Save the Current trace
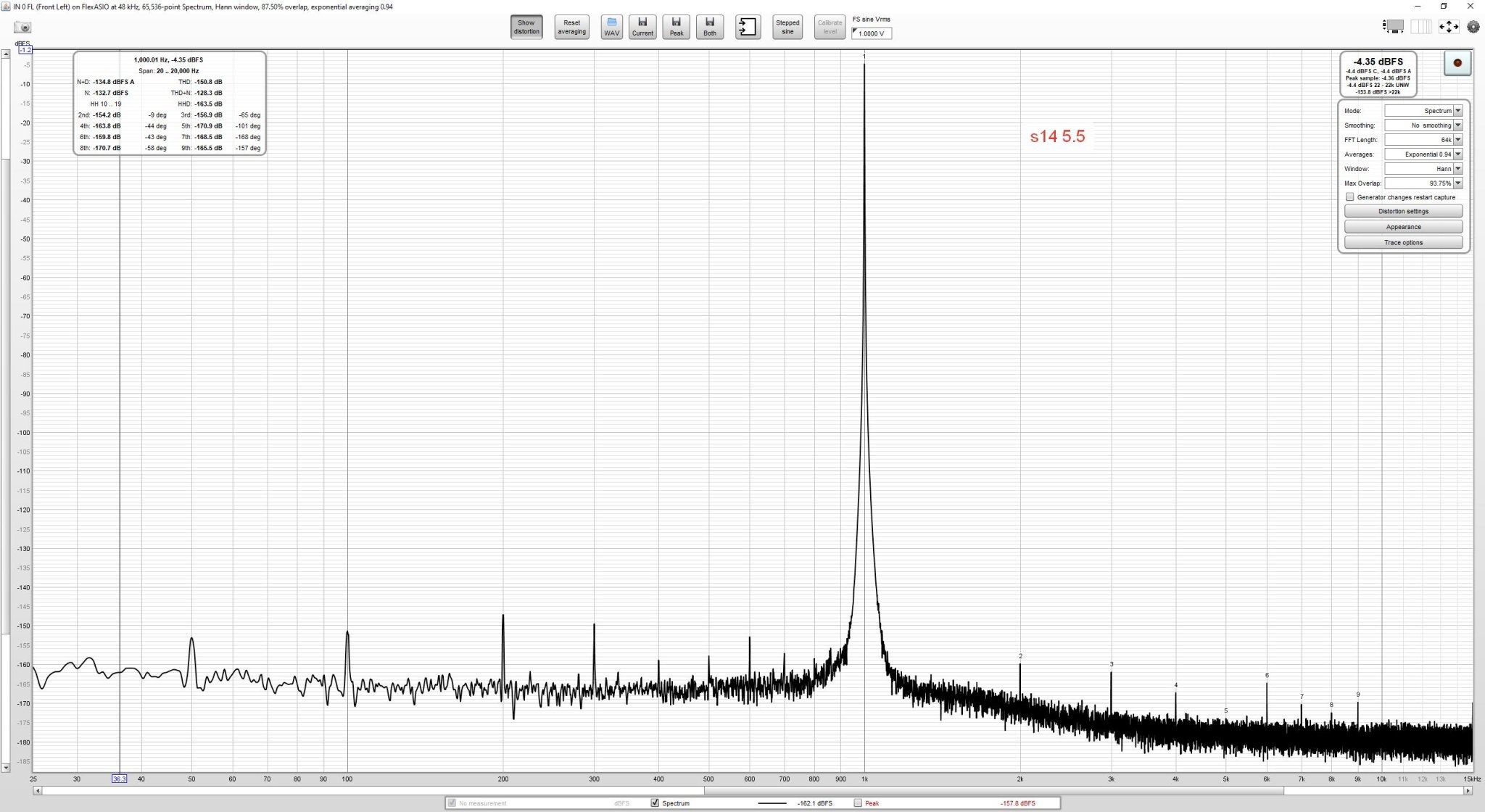 pos(642,27)
